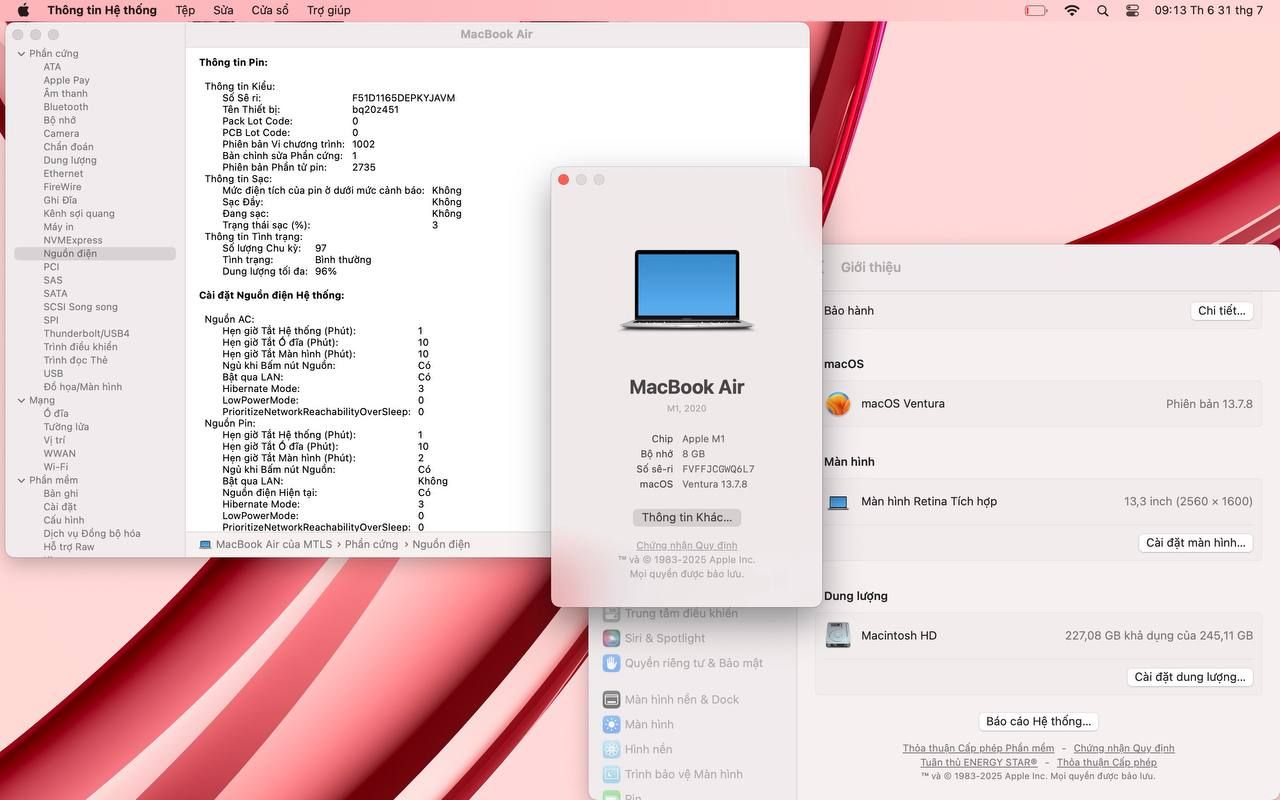Click the Siri & Spotlight sidebar icon
The image size is (1280, 800).
[x=611, y=638]
